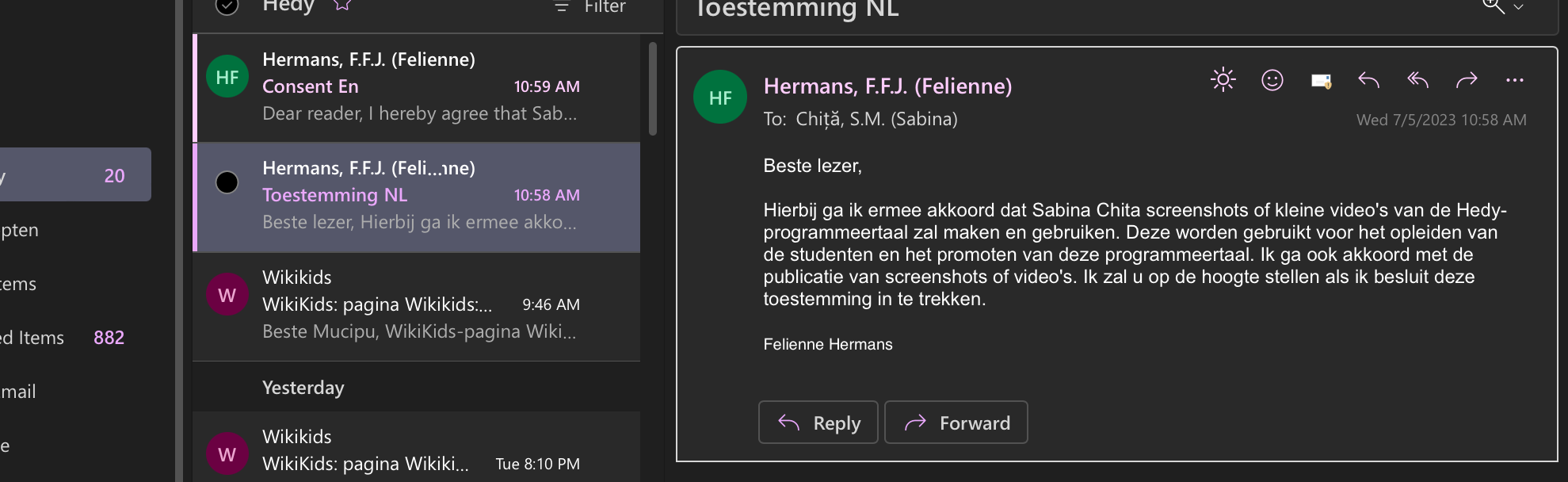
Task: Open the more actions ellipsis menu
Action: (x=1514, y=80)
